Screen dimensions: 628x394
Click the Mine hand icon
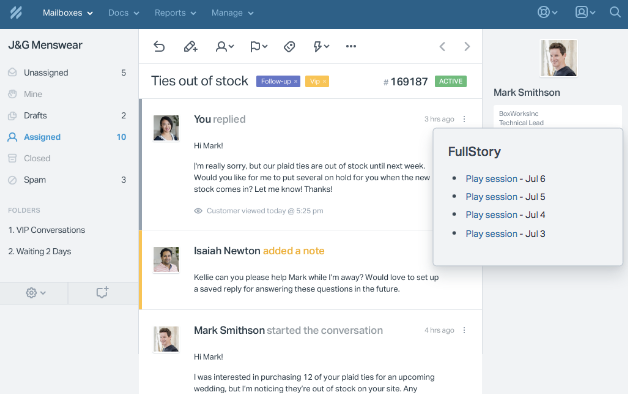click(12, 94)
